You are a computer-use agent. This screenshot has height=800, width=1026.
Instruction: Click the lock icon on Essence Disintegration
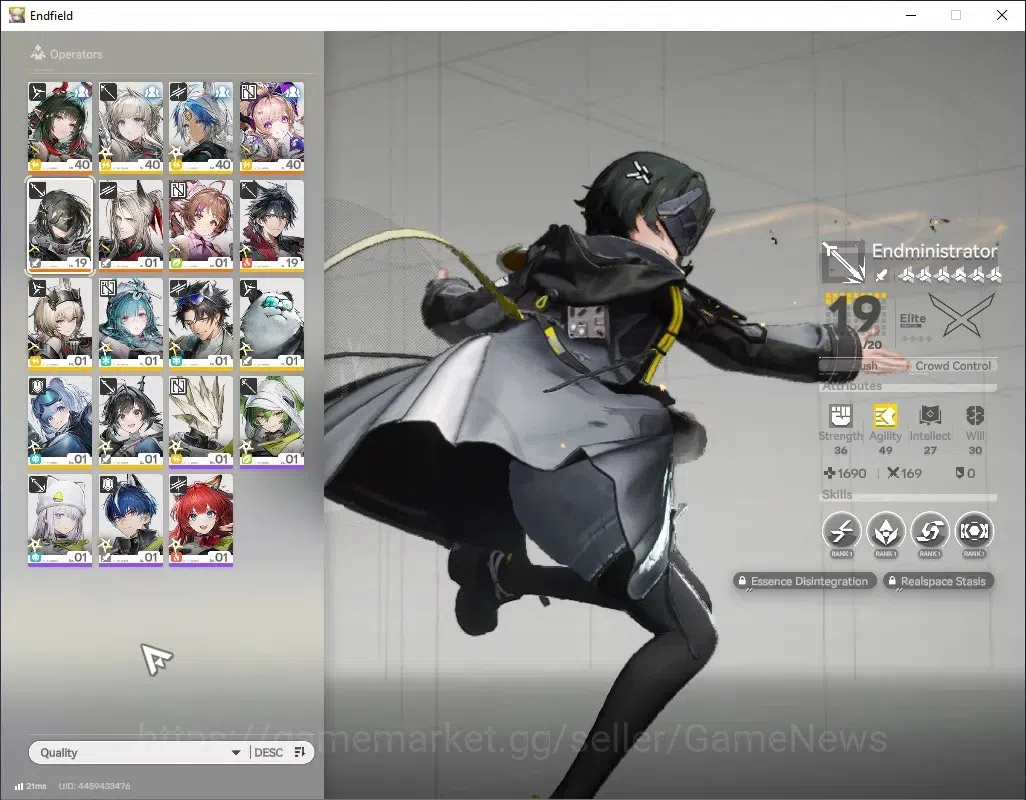[x=742, y=581]
